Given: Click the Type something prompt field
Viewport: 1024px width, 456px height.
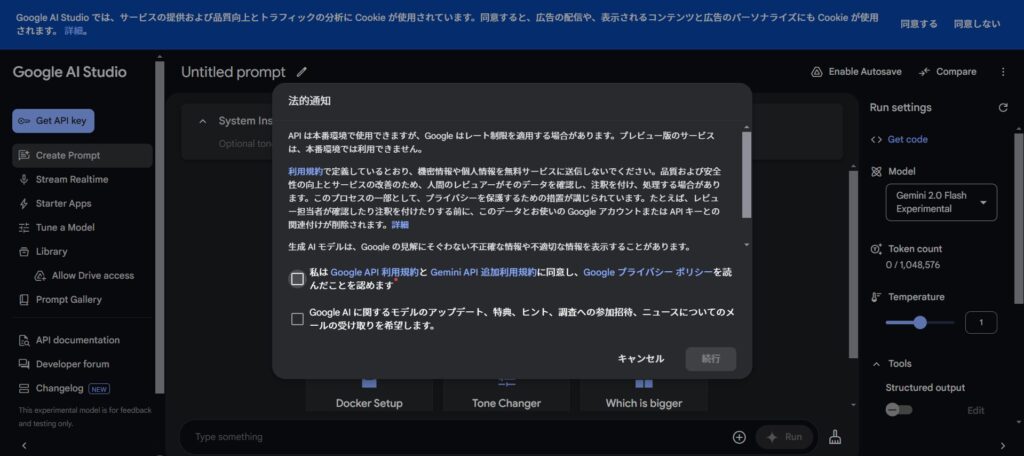Looking at the screenshot, I should [457, 437].
